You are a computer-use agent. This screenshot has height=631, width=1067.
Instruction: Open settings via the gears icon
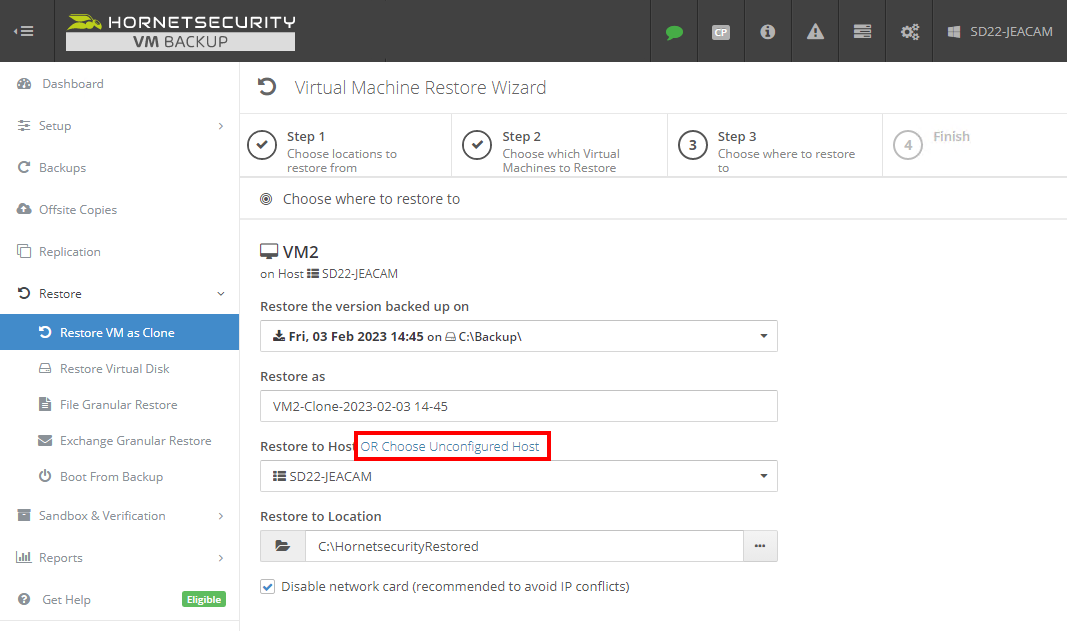(x=908, y=31)
